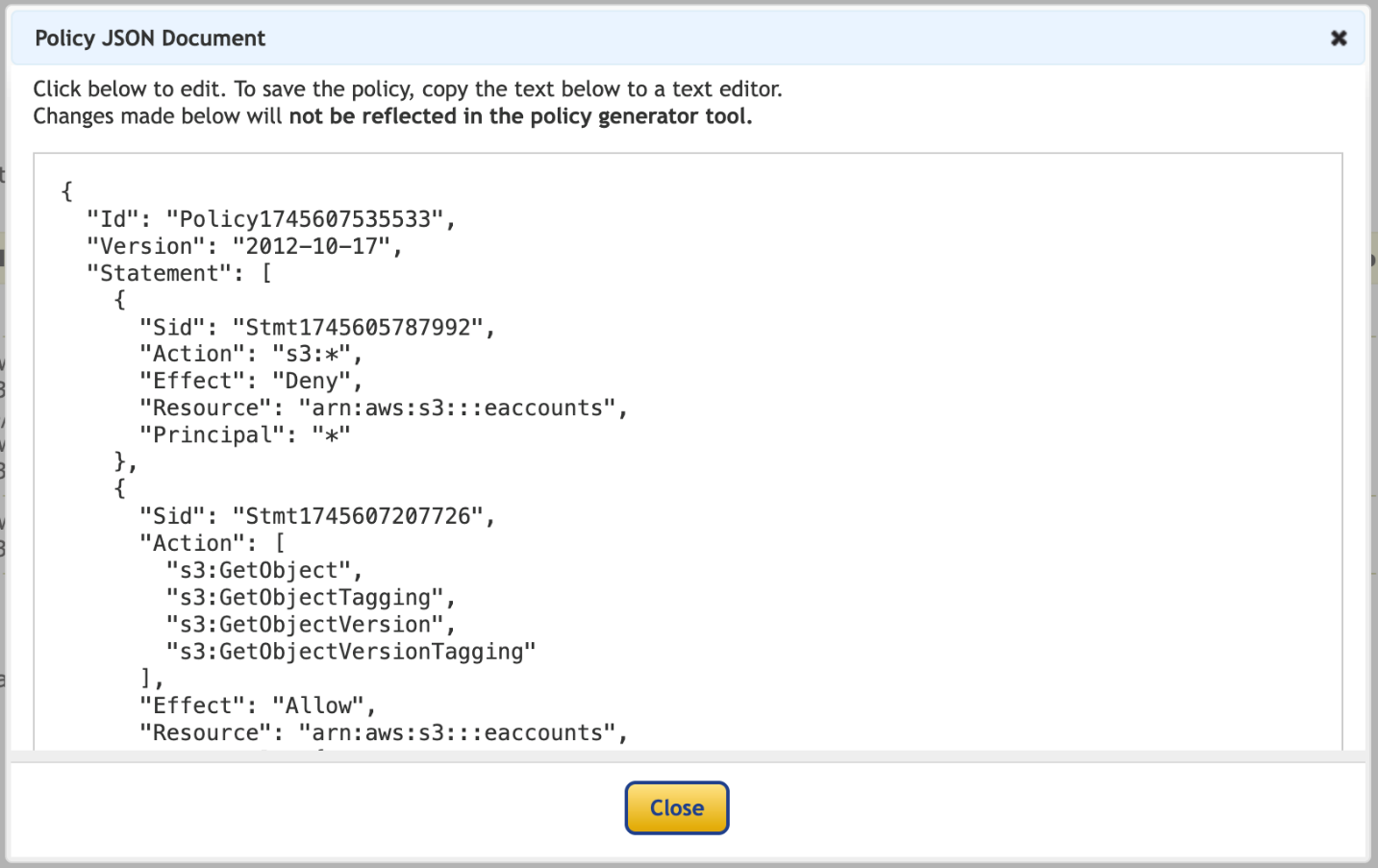The width and height of the screenshot is (1378, 868).
Task: Click the "Resource" line under Effect Allow
Action: click(x=384, y=732)
